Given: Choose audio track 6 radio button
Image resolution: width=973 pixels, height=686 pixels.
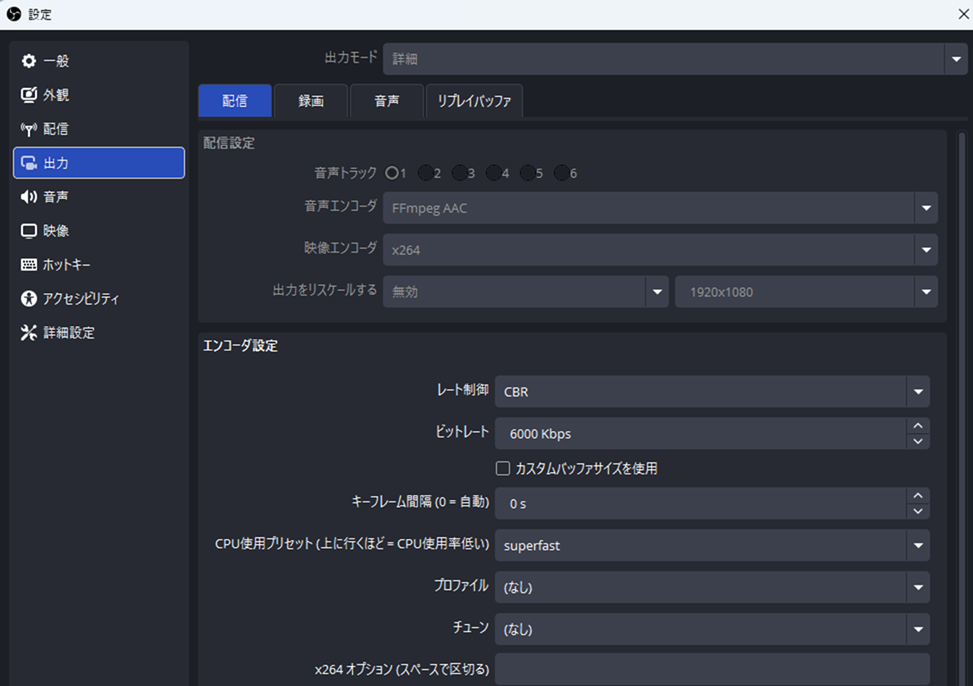Looking at the screenshot, I should coord(561,173).
